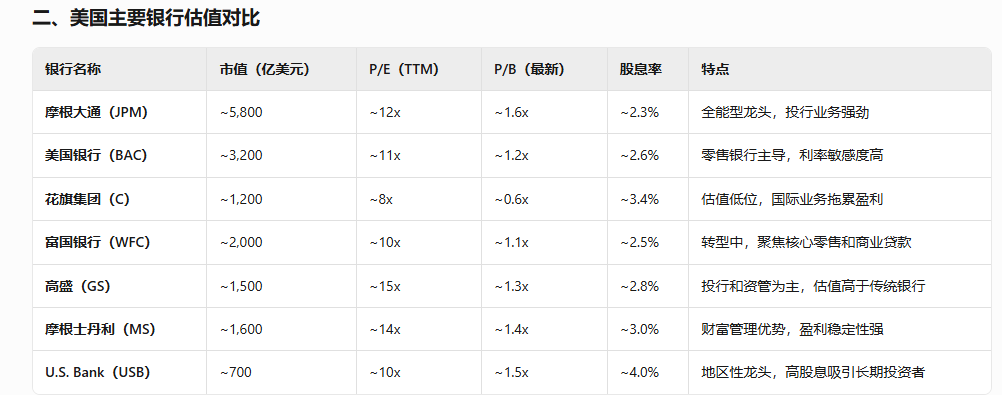Click the text 地区性龙头，高股息吸引长期投资者
The image size is (1002, 395).
click(813, 372)
